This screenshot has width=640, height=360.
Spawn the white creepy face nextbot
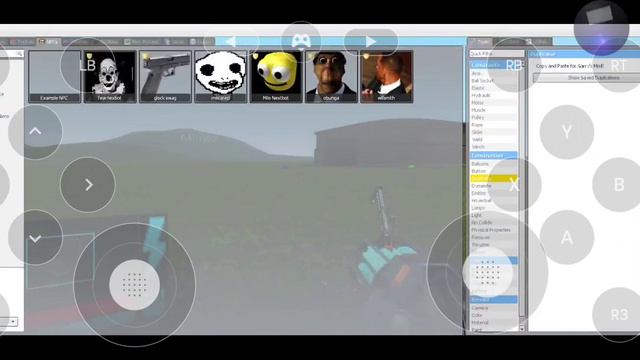click(221, 77)
